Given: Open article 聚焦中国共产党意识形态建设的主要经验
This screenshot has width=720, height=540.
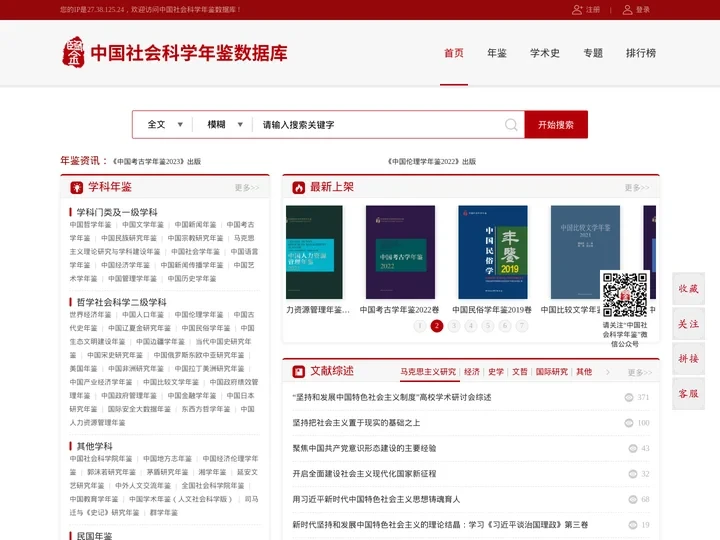Looking at the screenshot, I should tap(364, 448).
